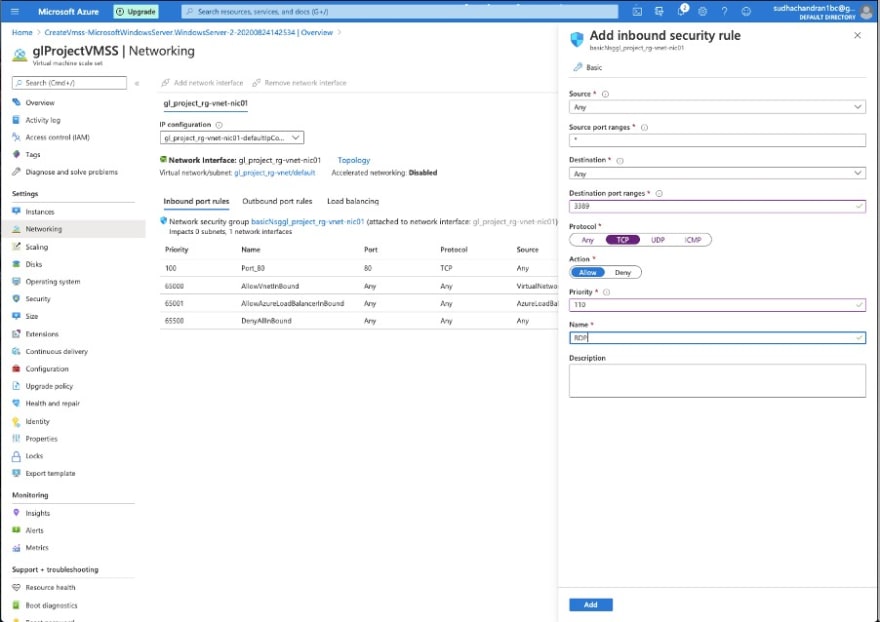Open the Help question mark icon
This screenshot has width=880, height=622.
pyautogui.click(x=724, y=11)
